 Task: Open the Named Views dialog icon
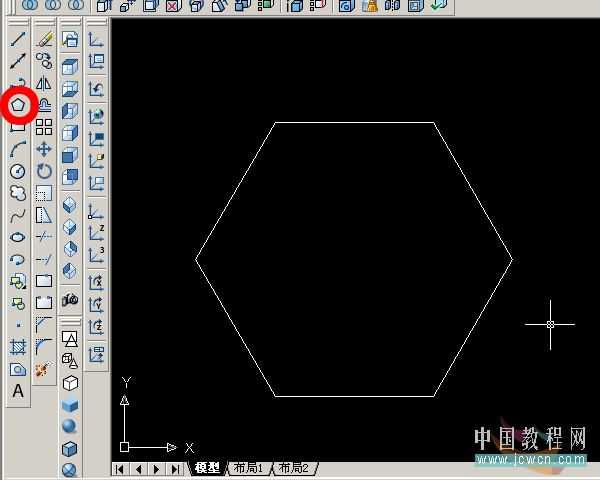(70, 39)
